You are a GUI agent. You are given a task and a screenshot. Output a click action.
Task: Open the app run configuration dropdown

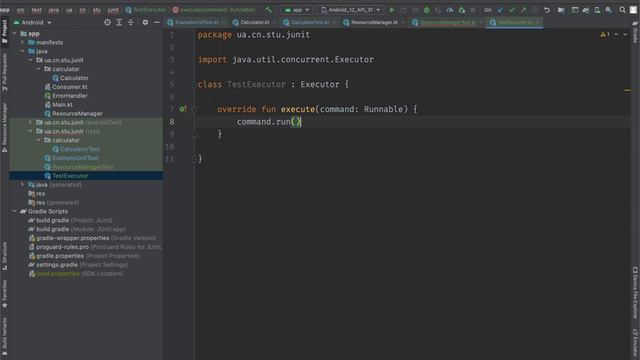[x=297, y=10]
